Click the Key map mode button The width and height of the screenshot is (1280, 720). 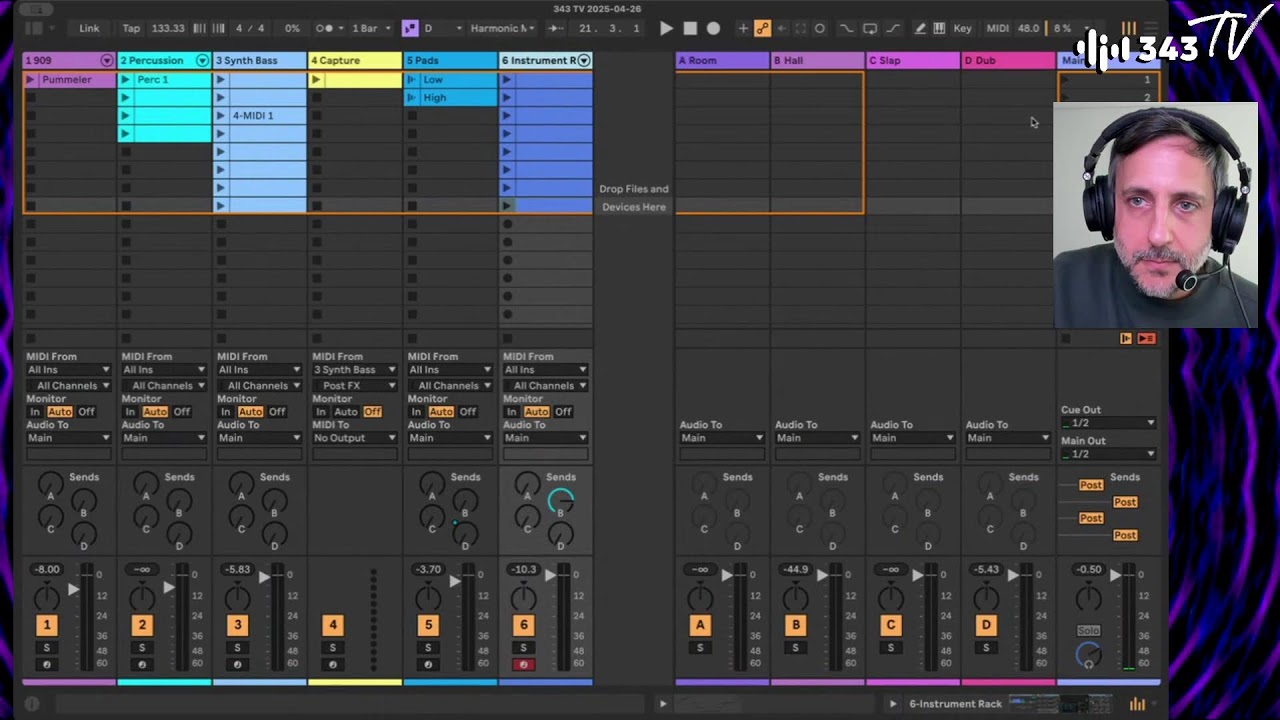pos(962,28)
